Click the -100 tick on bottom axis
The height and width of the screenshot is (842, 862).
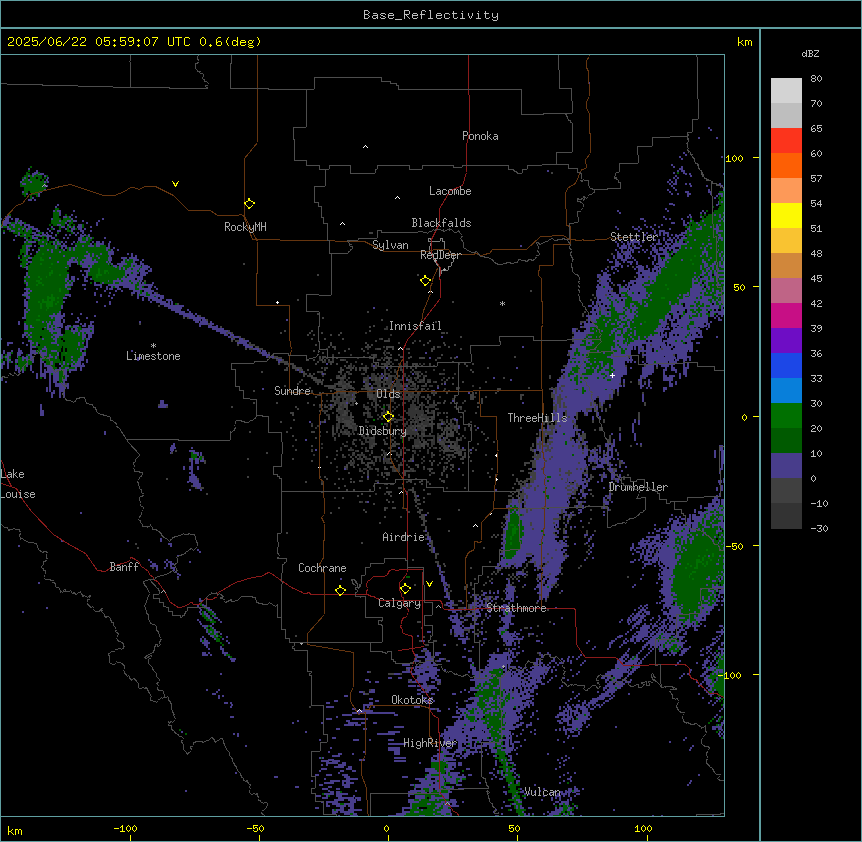pyautogui.click(x=126, y=828)
